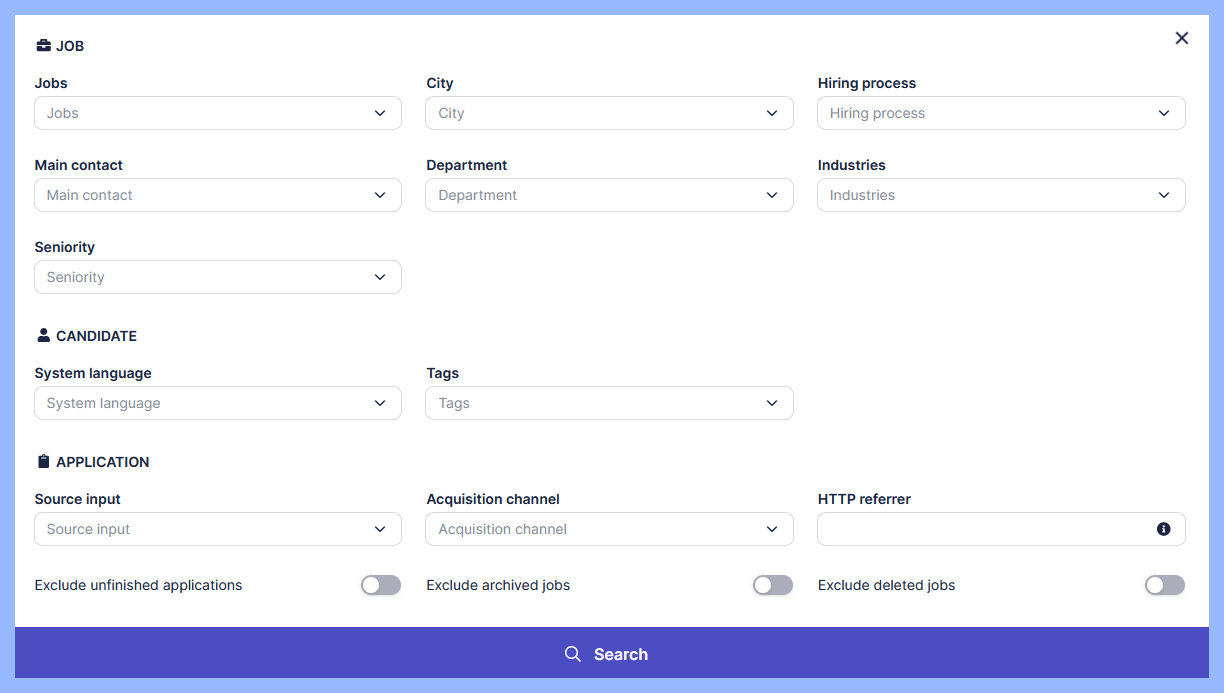This screenshot has width=1224, height=693.
Task: Open the Industries dropdown chevron
Action: point(1163,195)
